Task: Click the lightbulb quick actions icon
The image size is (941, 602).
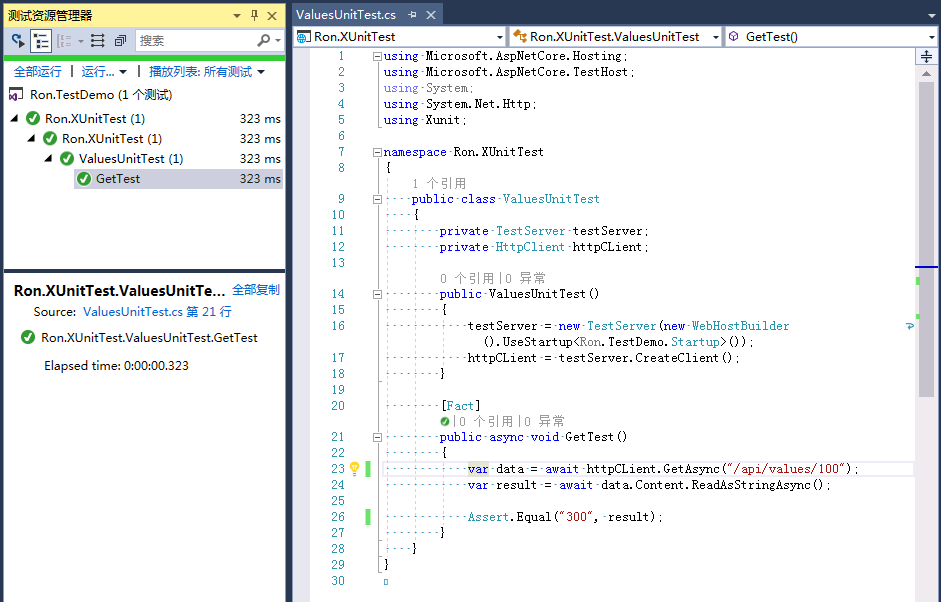Action: [x=354, y=469]
